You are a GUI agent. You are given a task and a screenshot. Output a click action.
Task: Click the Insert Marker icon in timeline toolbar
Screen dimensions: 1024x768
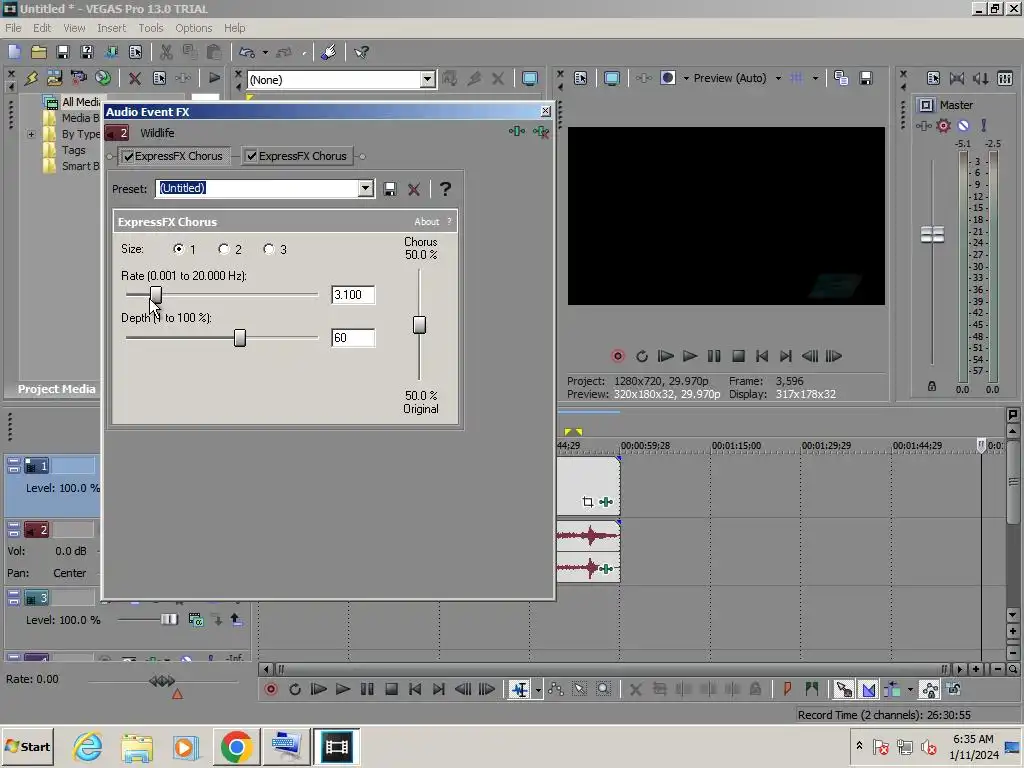click(788, 689)
